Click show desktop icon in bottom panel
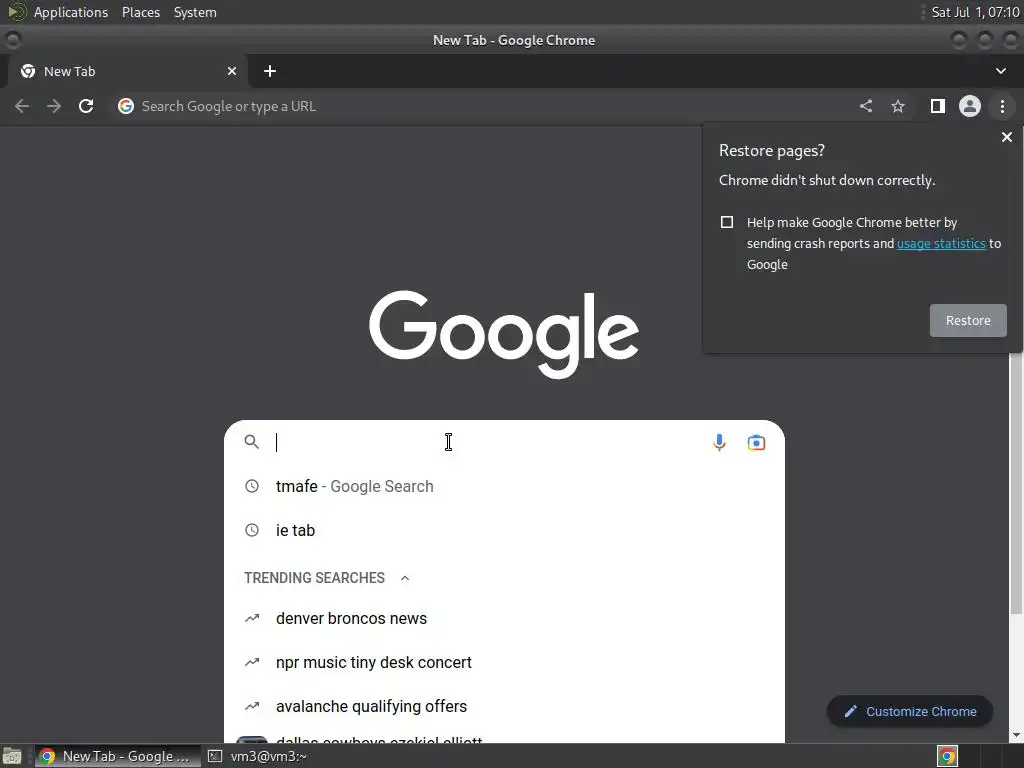The width and height of the screenshot is (1024, 768). click(12, 757)
